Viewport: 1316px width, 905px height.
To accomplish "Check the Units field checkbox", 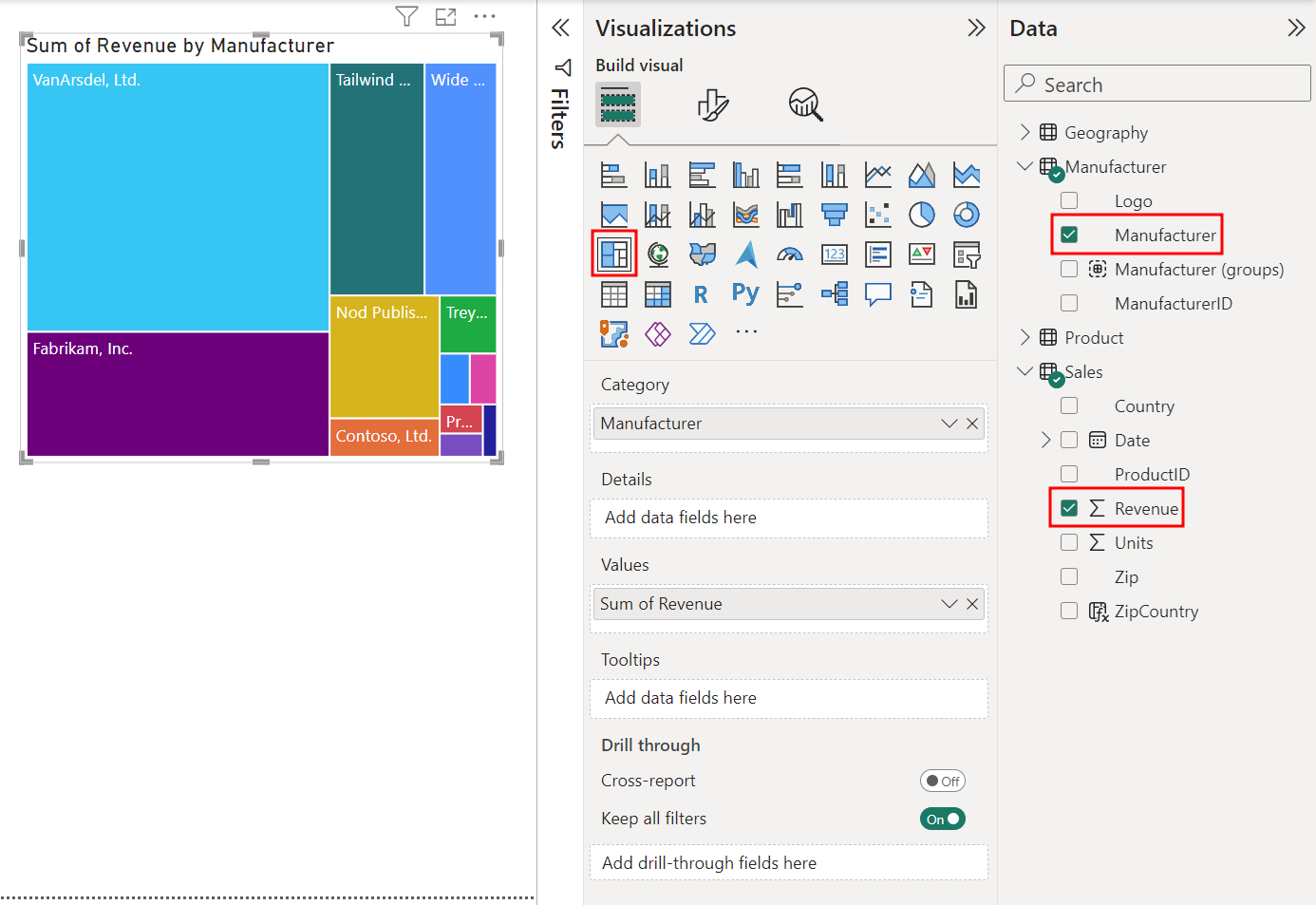I will click(1069, 542).
